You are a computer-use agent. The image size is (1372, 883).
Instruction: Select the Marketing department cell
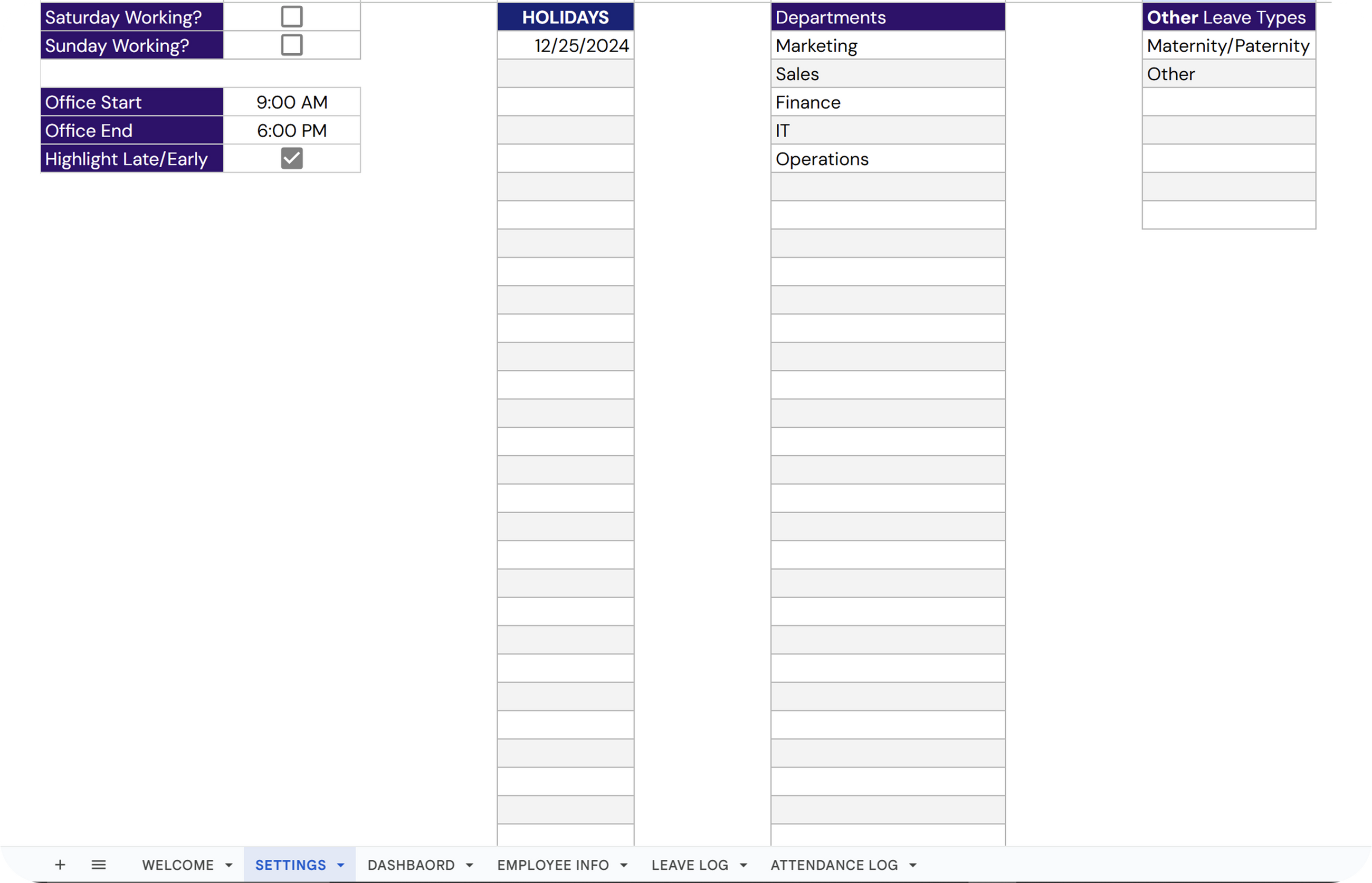888,45
